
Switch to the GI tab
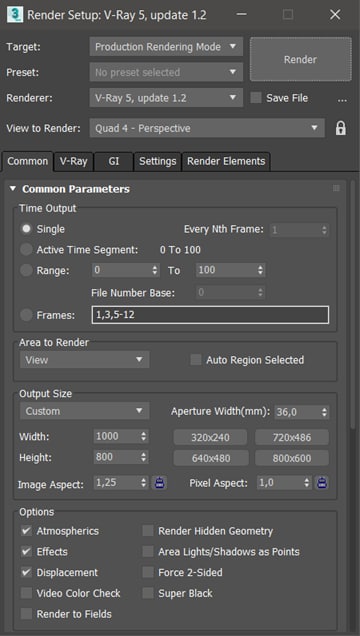[114, 161]
